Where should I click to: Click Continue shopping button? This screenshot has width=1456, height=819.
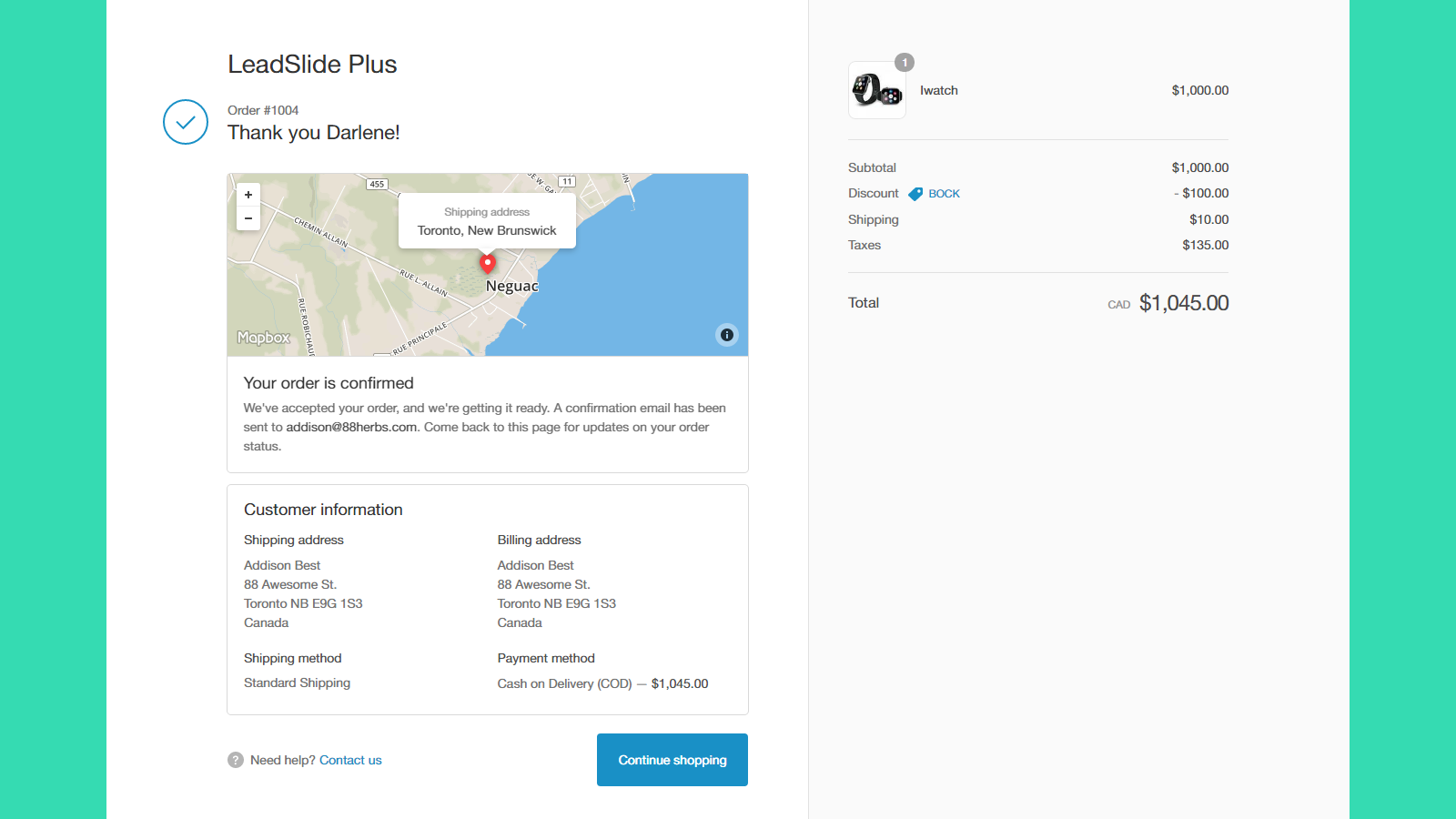click(x=672, y=760)
